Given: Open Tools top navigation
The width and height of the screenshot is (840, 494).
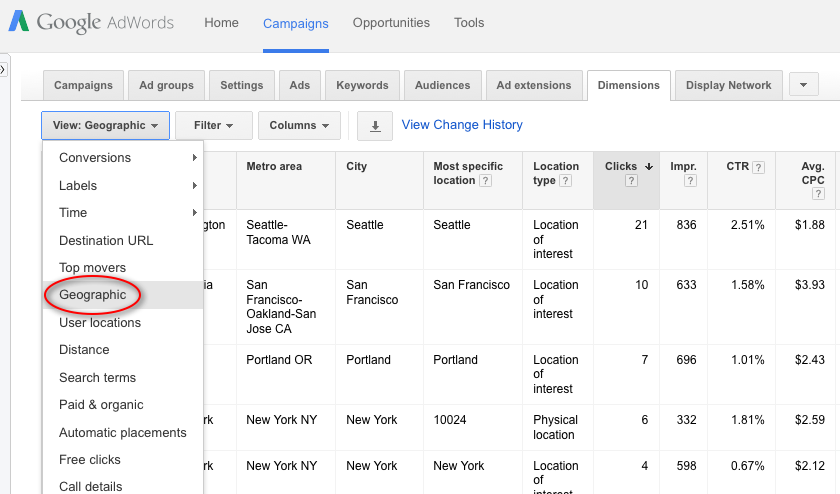Looking at the screenshot, I should click(469, 23).
